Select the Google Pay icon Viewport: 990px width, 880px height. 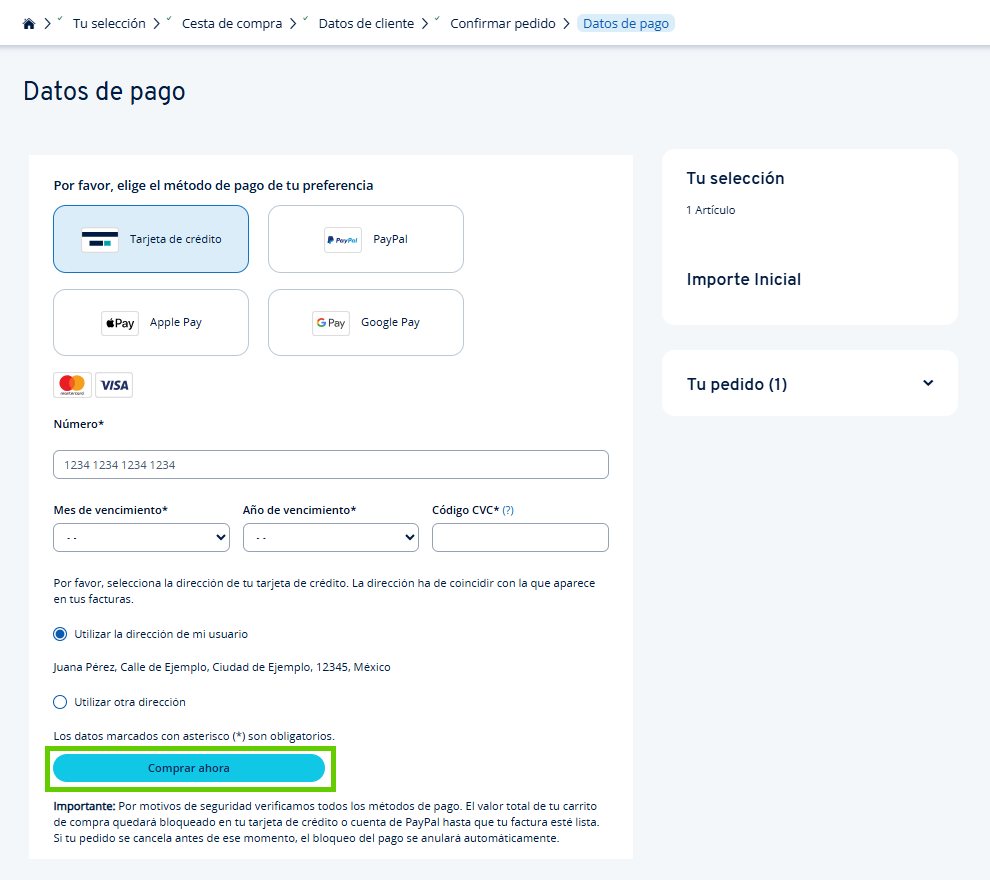331,322
